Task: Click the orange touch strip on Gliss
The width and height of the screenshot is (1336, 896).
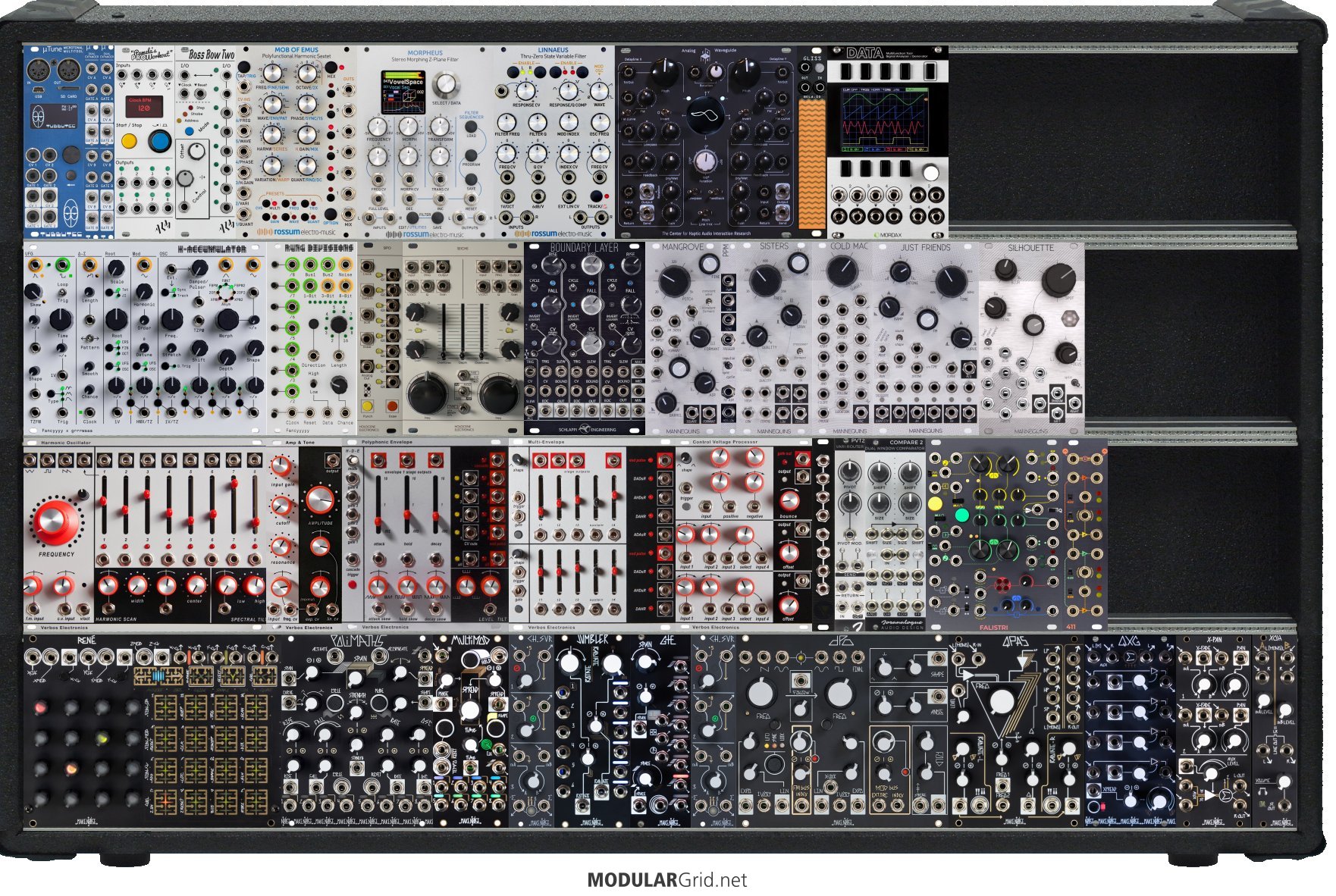Action: (811, 163)
